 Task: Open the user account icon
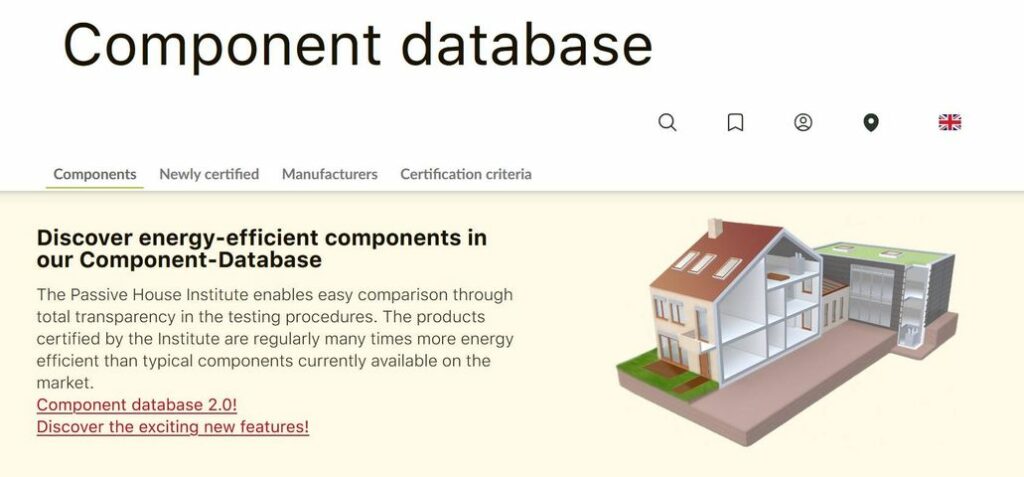803,123
